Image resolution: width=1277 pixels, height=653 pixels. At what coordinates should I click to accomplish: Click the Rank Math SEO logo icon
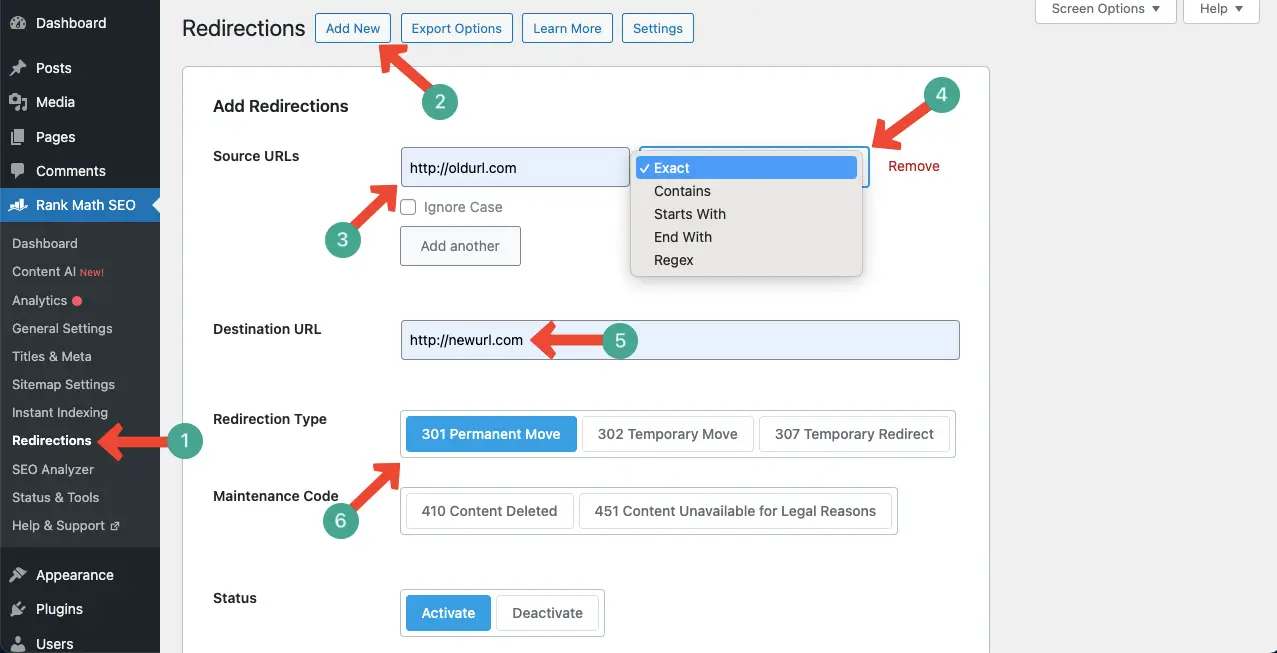coord(18,205)
